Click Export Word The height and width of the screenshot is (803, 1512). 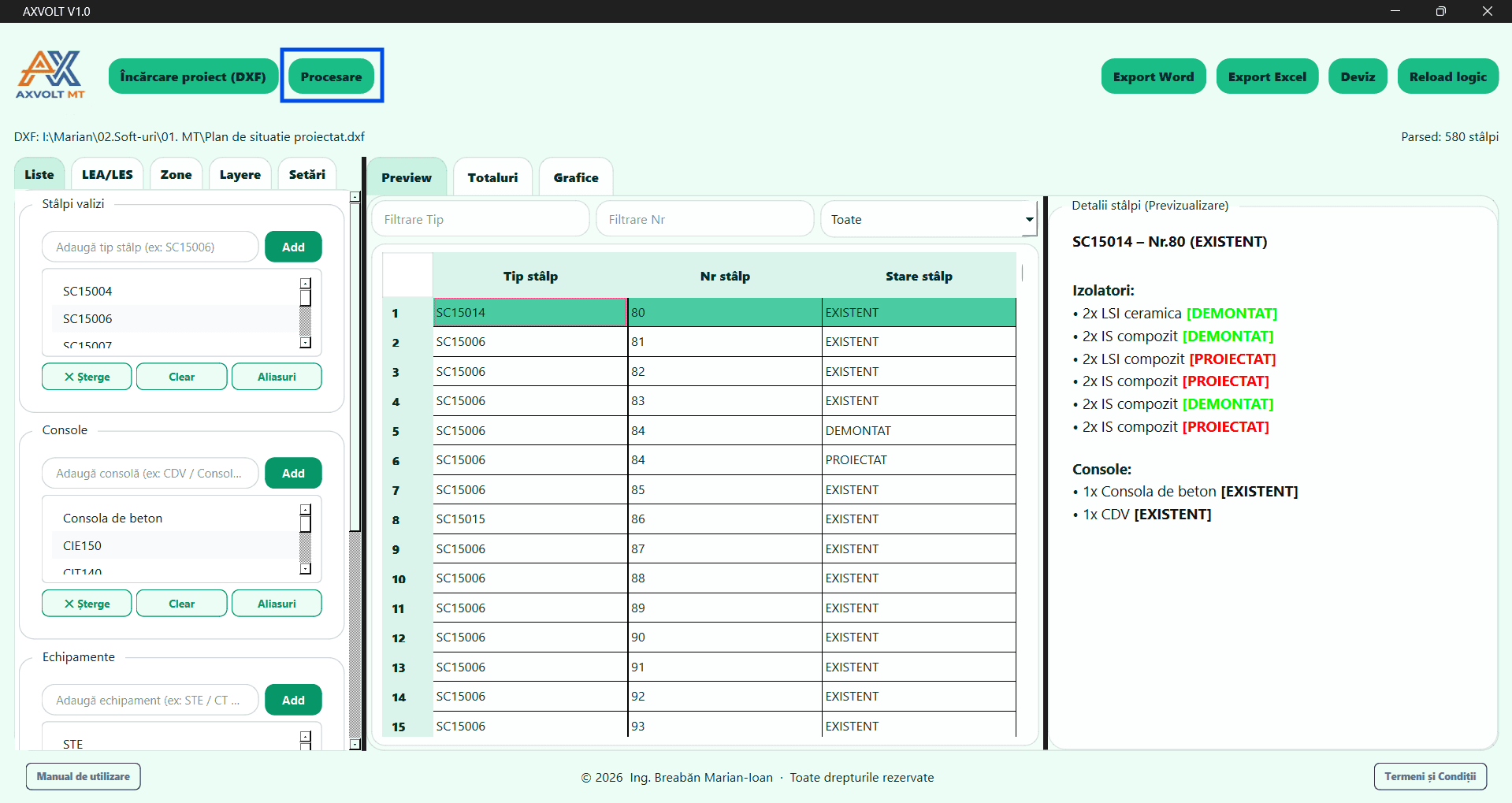tap(1154, 76)
